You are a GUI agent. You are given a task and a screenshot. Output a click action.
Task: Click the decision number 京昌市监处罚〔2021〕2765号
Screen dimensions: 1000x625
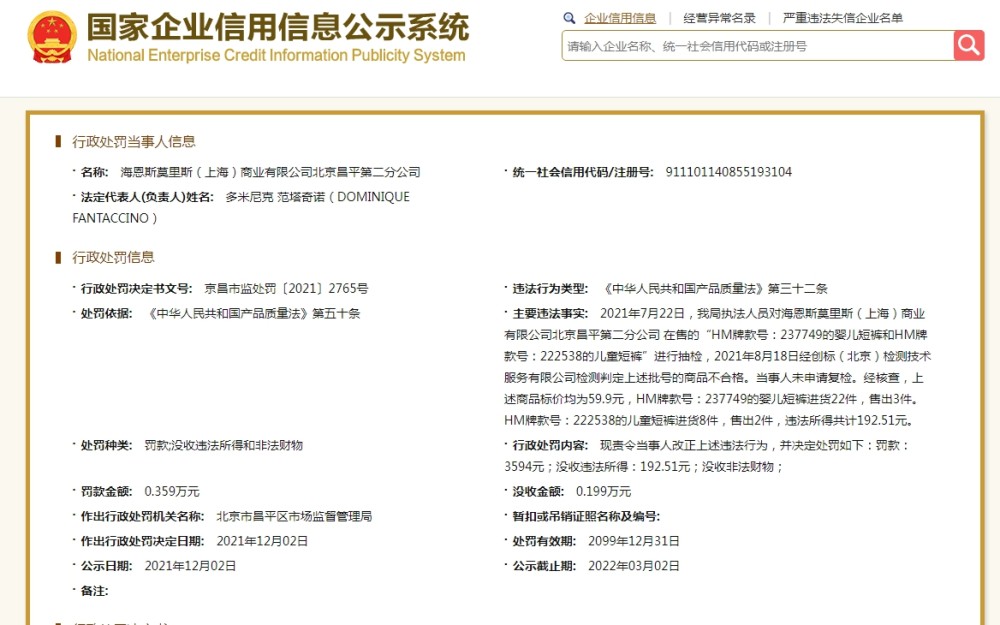point(286,289)
